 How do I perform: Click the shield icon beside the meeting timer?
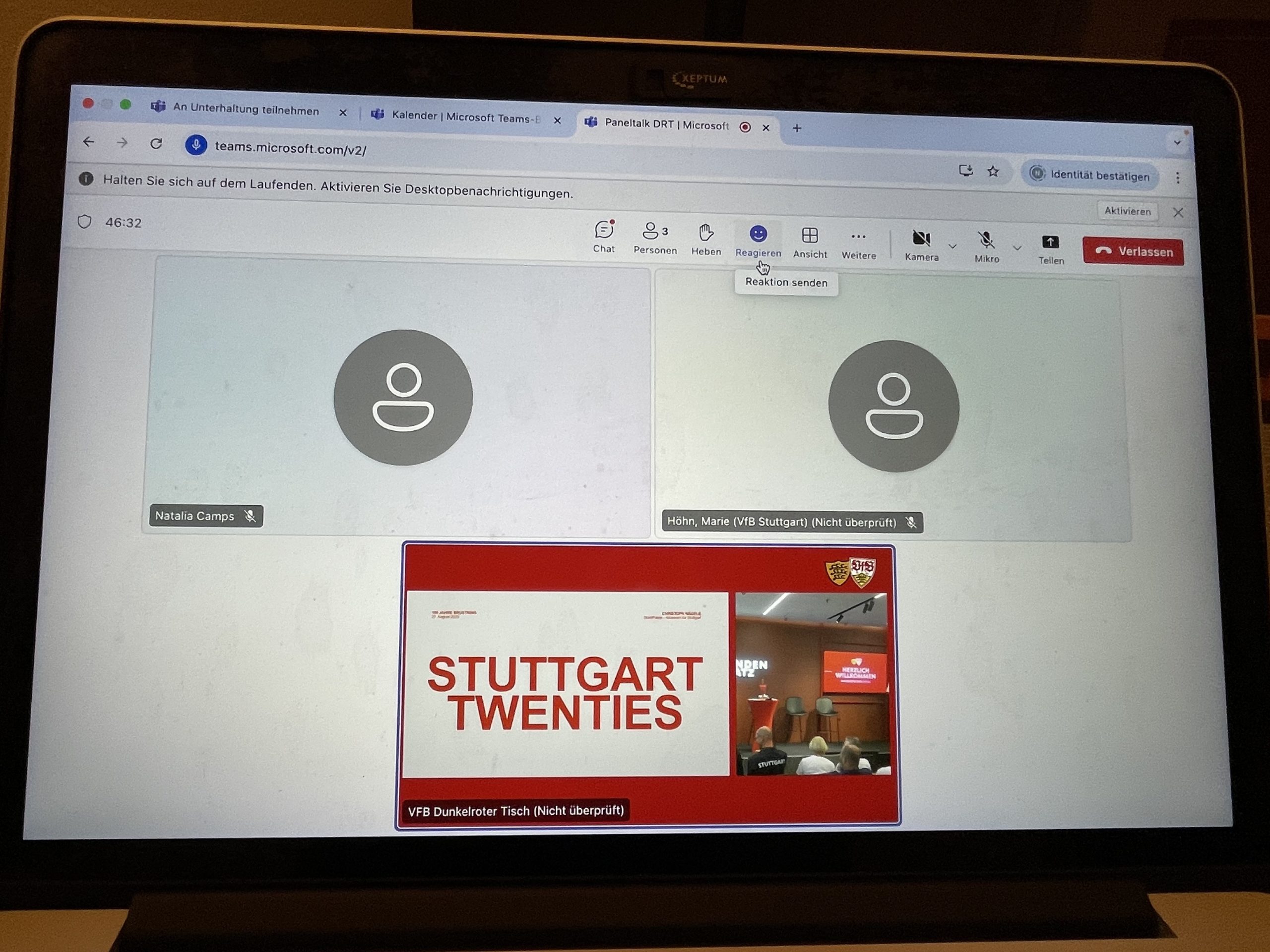(84, 222)
